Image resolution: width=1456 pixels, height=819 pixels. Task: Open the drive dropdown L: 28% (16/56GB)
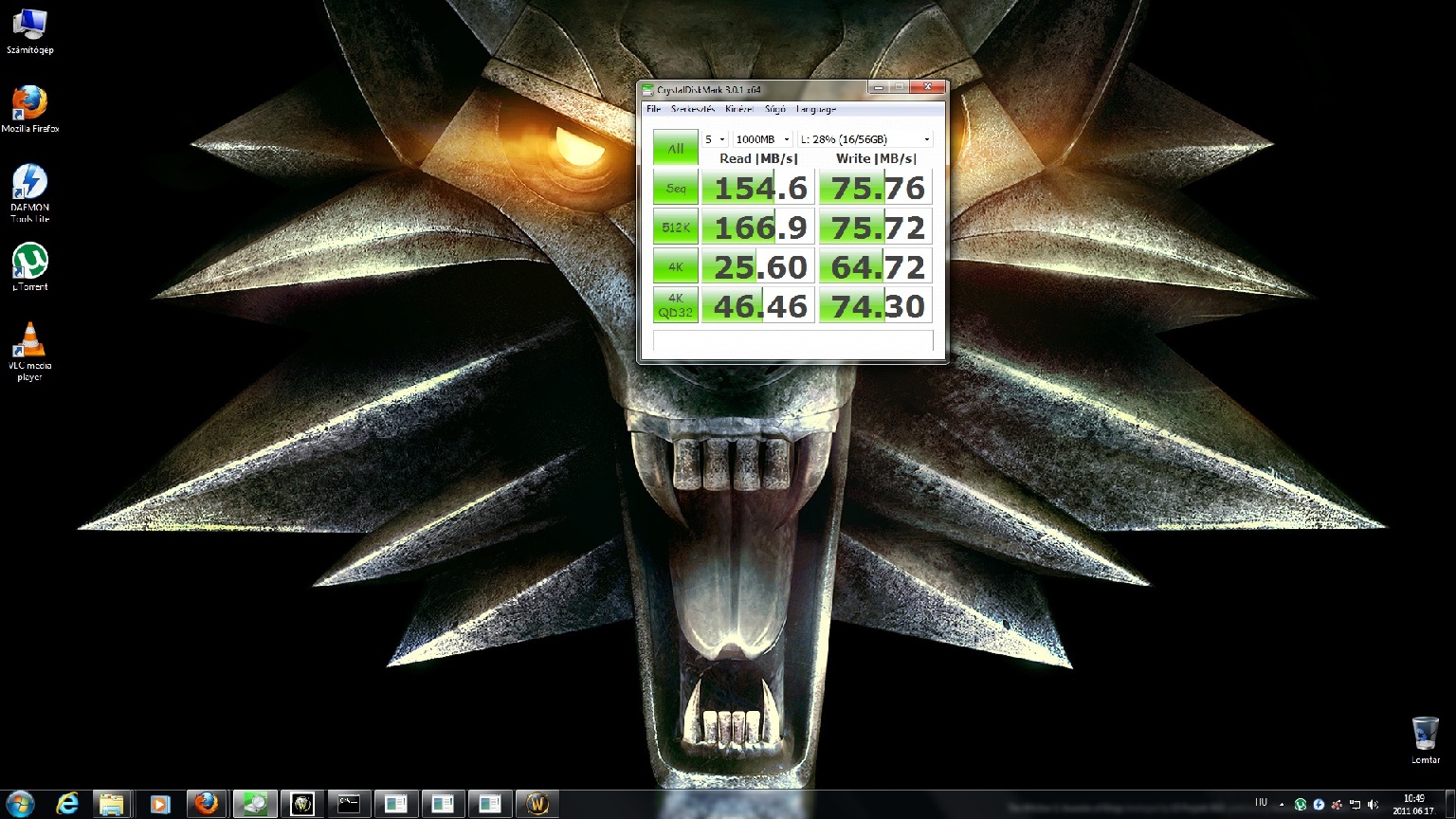(865, 139)
